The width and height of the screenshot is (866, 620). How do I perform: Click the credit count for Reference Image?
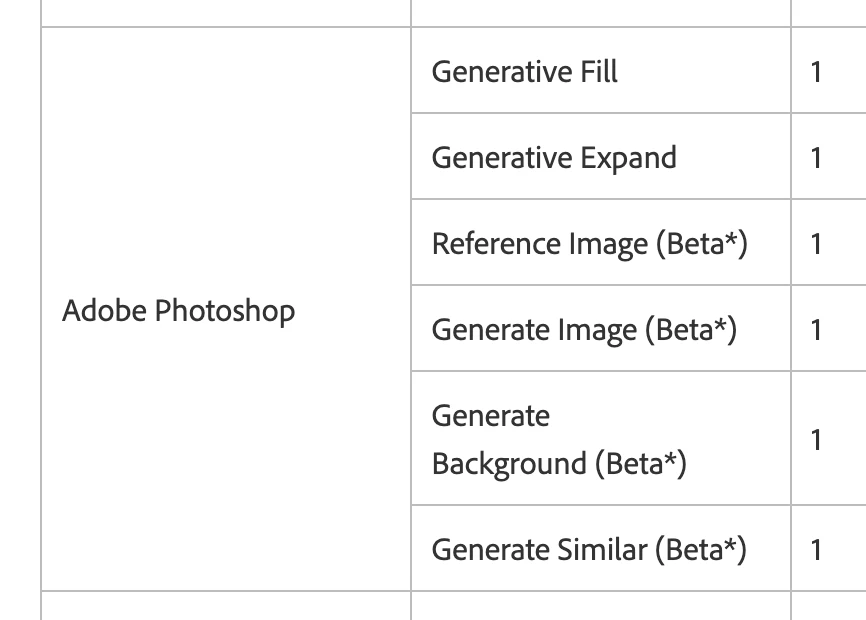(x=816, y=245)
